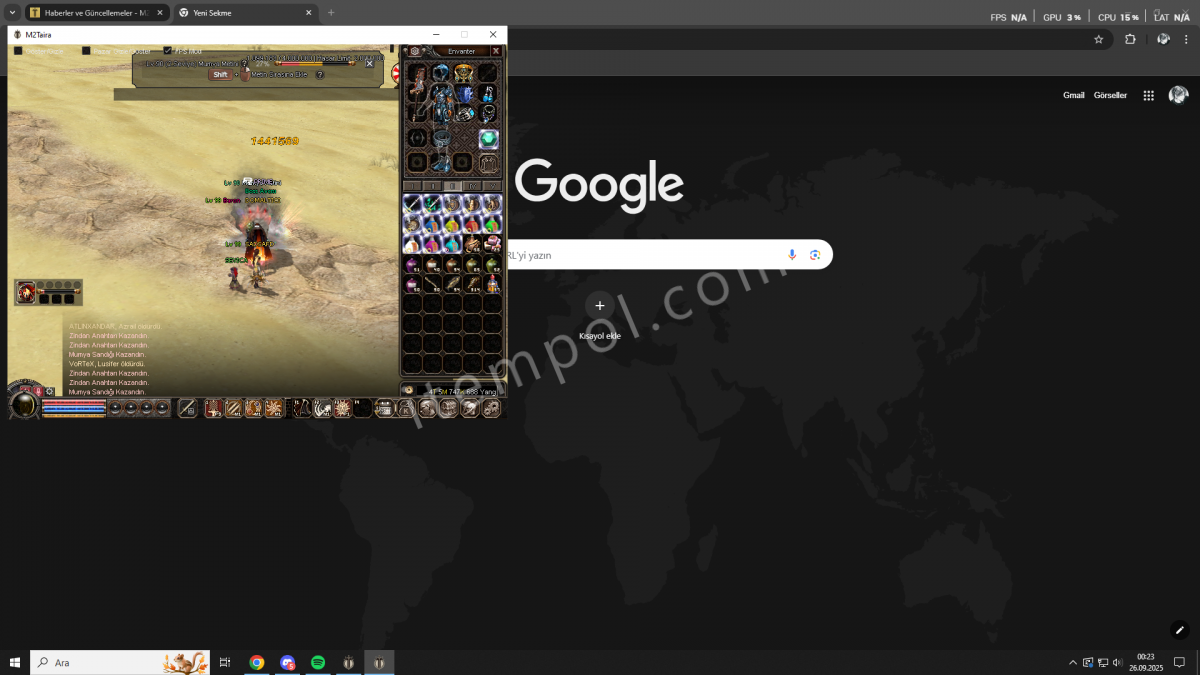Click the Shift key hint button
The height and width of the screenshot is (675, 1200).
pos(220,74)
